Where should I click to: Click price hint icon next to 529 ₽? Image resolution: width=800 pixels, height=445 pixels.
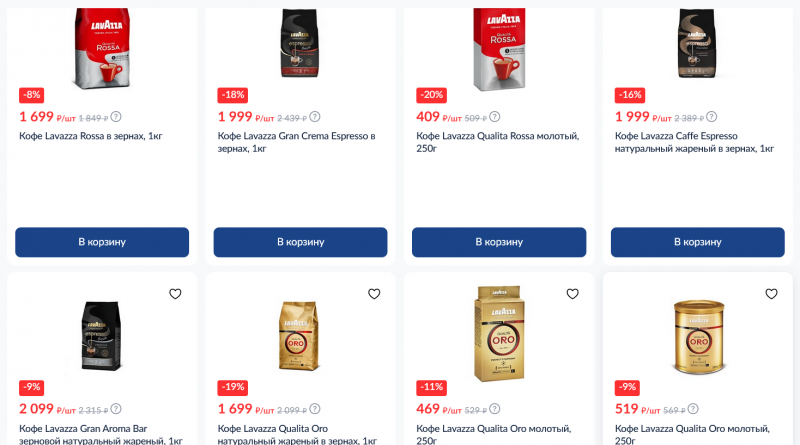(494, 409)
